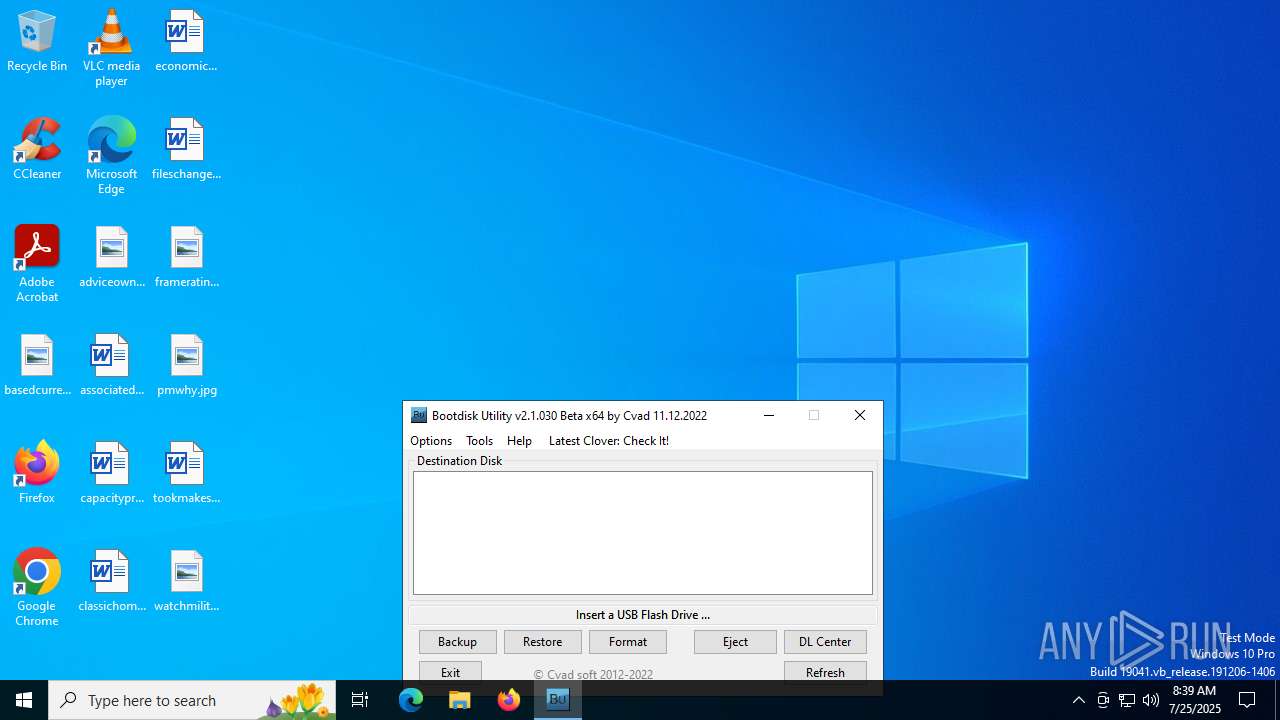The height and width of the screenshot is (720, 1280).
Task: Open the DL Center
Action: (x=825, y=642)
